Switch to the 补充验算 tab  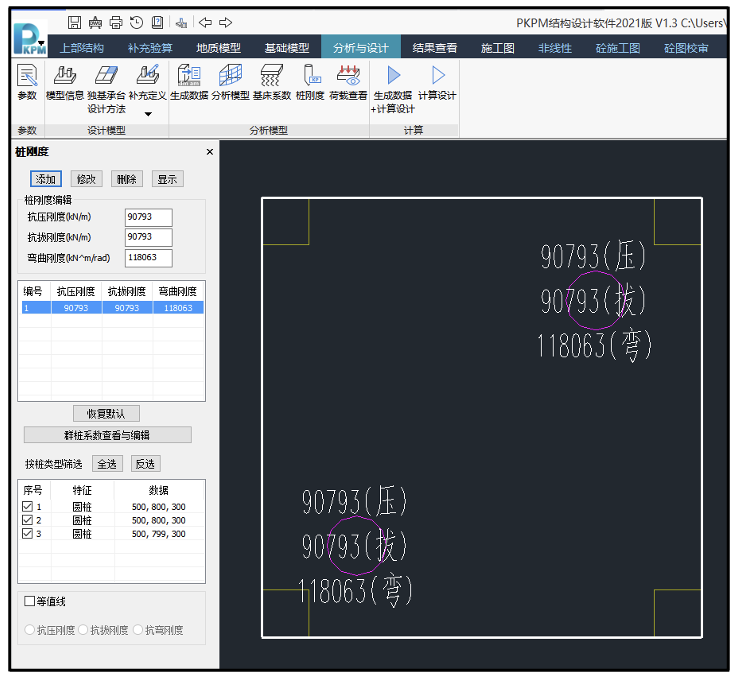pos(150,48)
